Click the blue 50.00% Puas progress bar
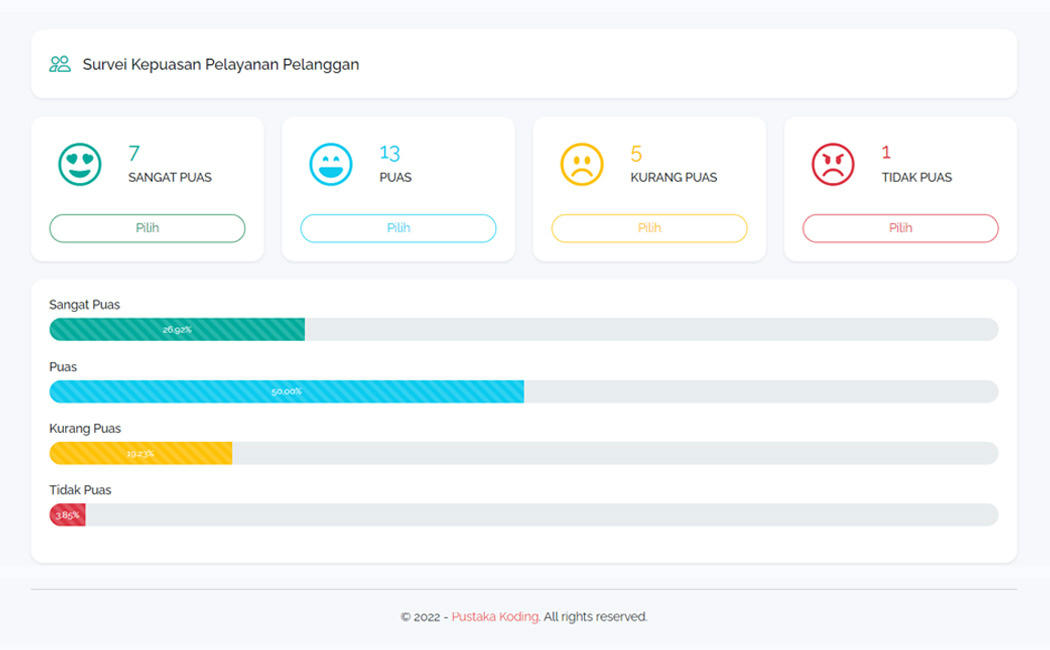The image size is (1050, 650). coord(287,391)
